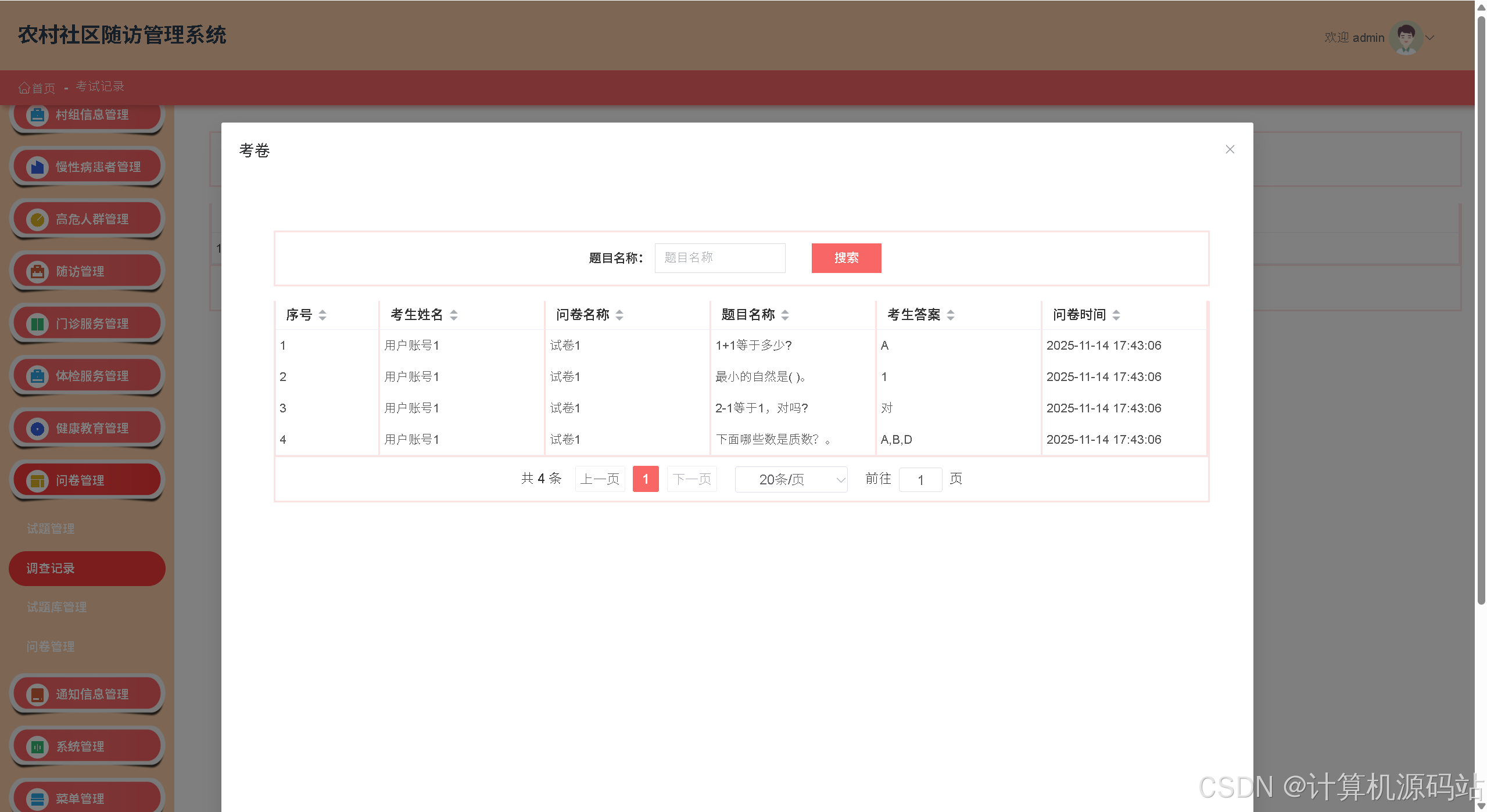The height and width of the screenshot is (812, 1487).
Task: Click the 随访管理 briefcase icon
Action: click(x=37, y=272)
